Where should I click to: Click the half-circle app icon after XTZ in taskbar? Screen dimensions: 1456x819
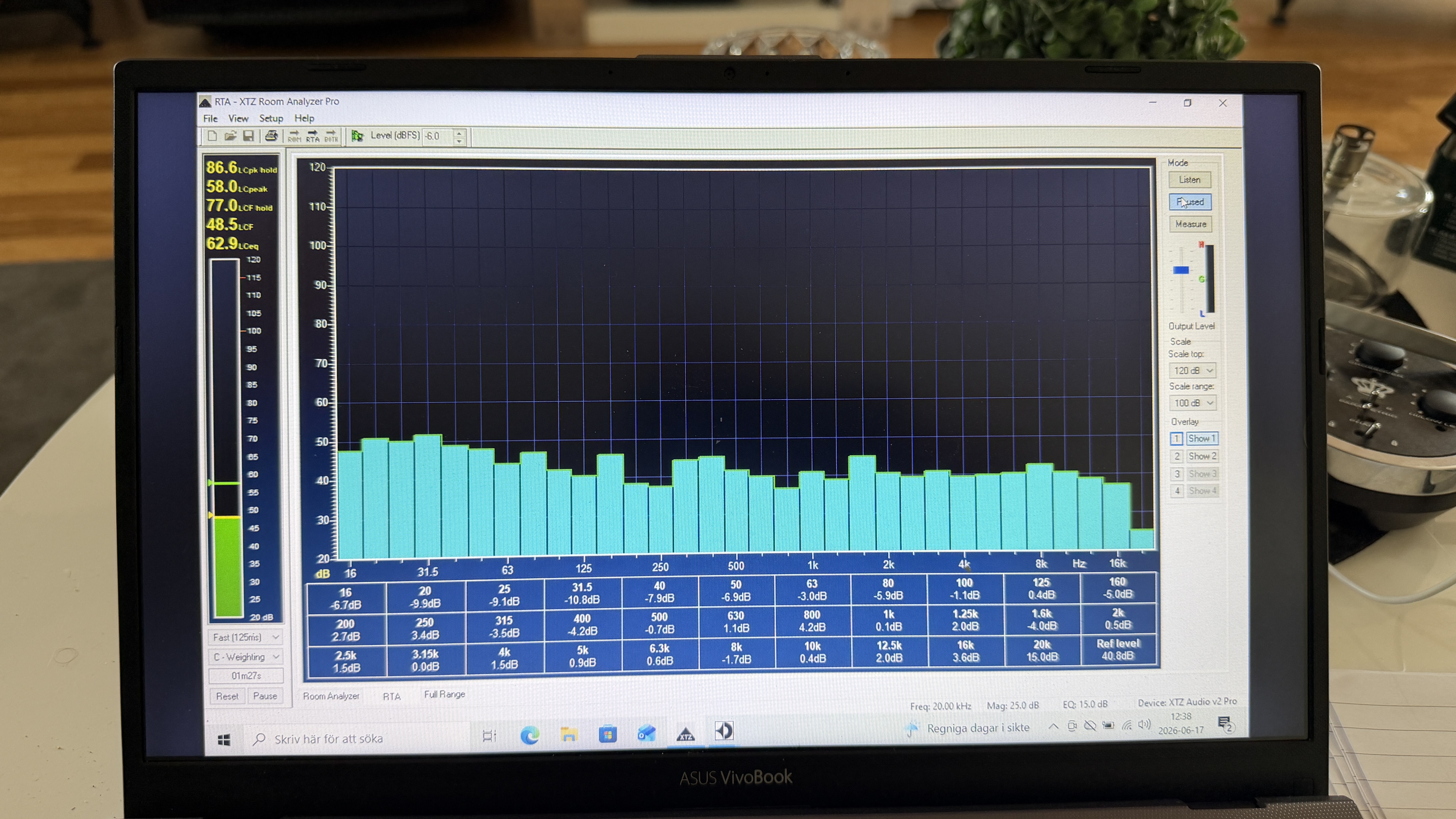(724, 731)
